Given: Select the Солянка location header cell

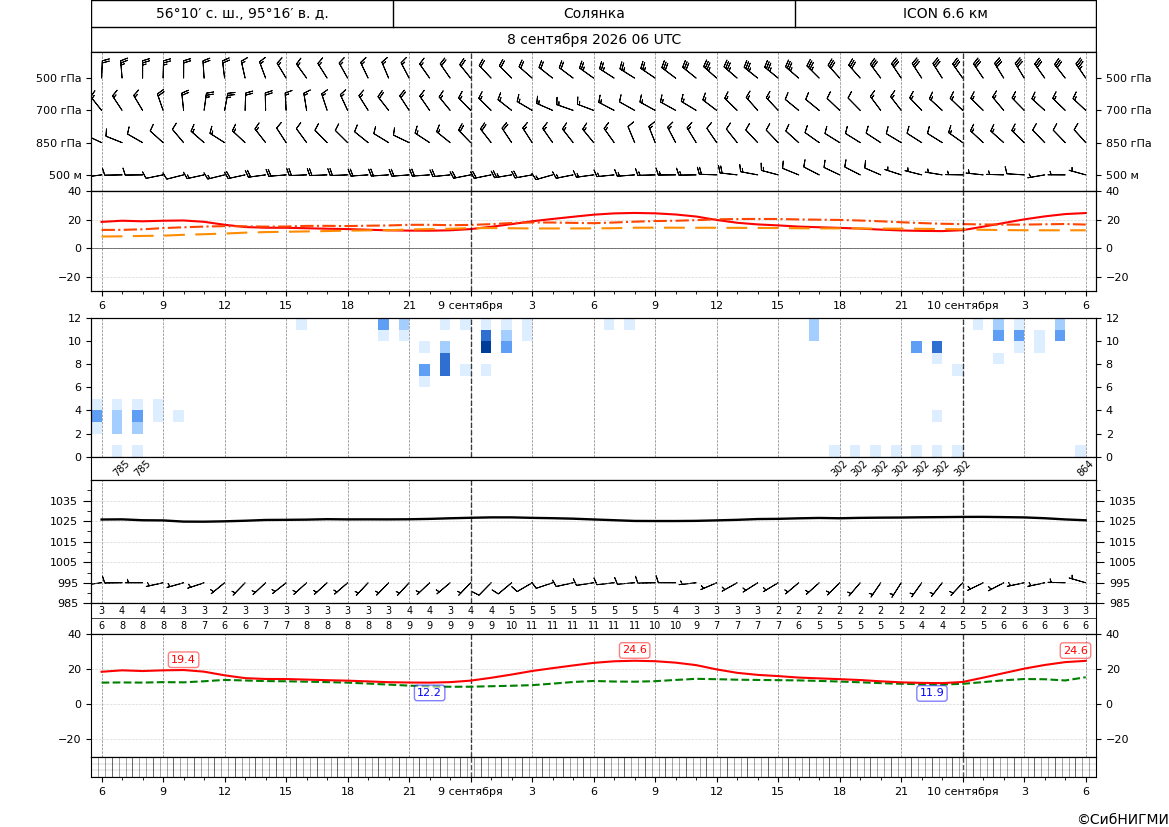Looking at the screenshot, I should coord(594,13).
